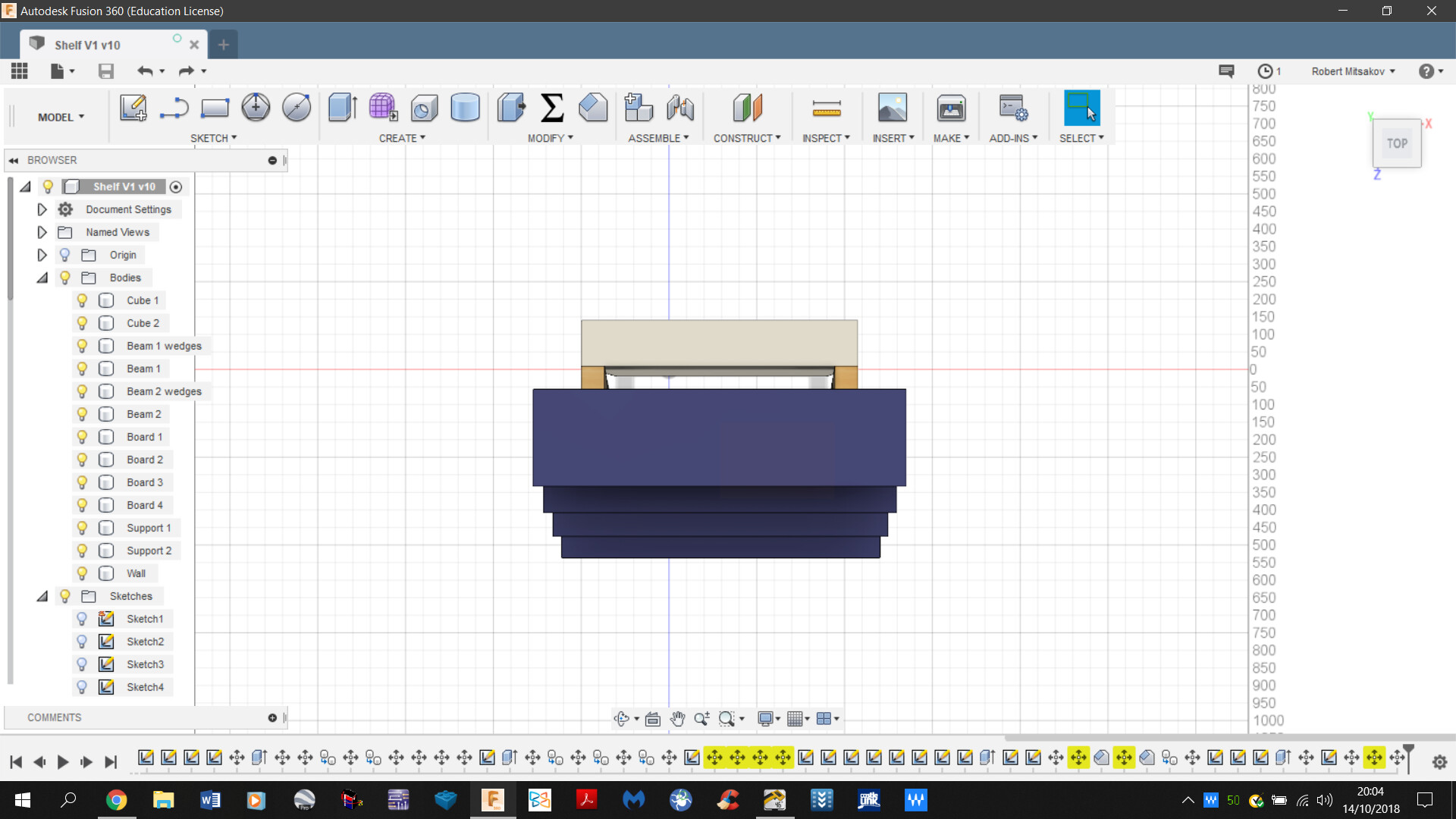Expand the Document Settings node
Screen dimensions: 1456x819
click(x=42, y=209)
